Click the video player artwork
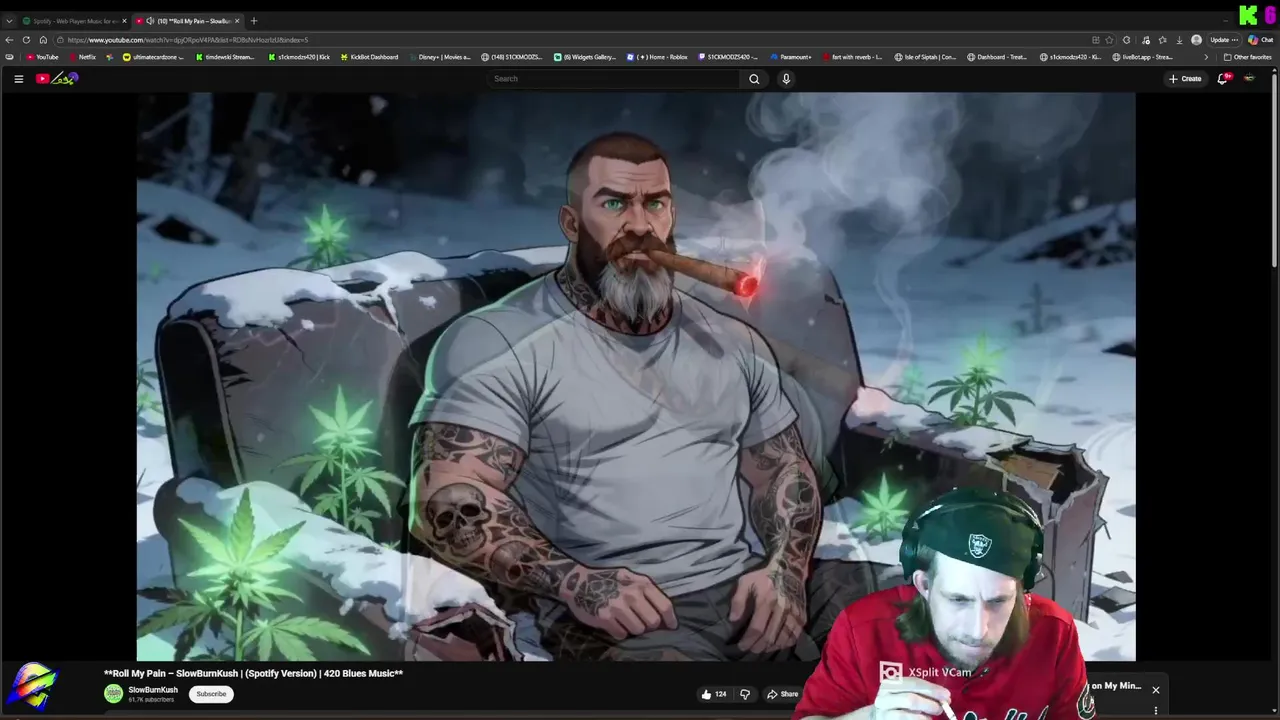The width and height of the screenshot is (1280, 720). (x=636, y=377)
